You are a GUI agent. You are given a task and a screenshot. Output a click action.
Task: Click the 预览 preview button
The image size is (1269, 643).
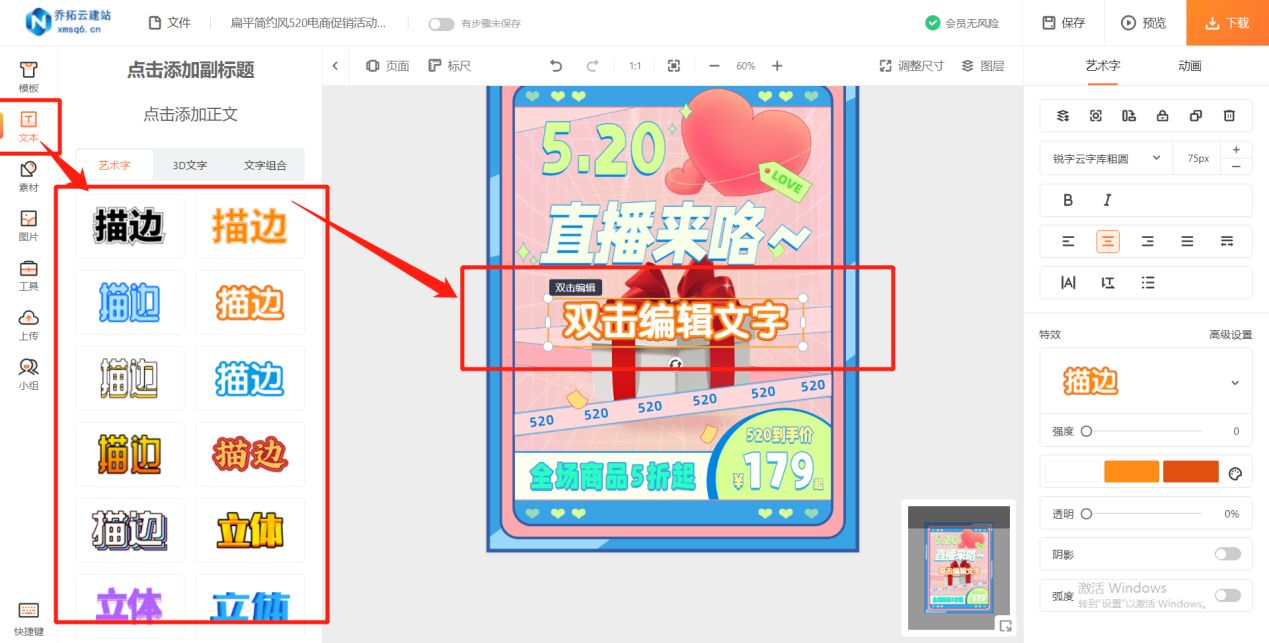coord(1143,22)
